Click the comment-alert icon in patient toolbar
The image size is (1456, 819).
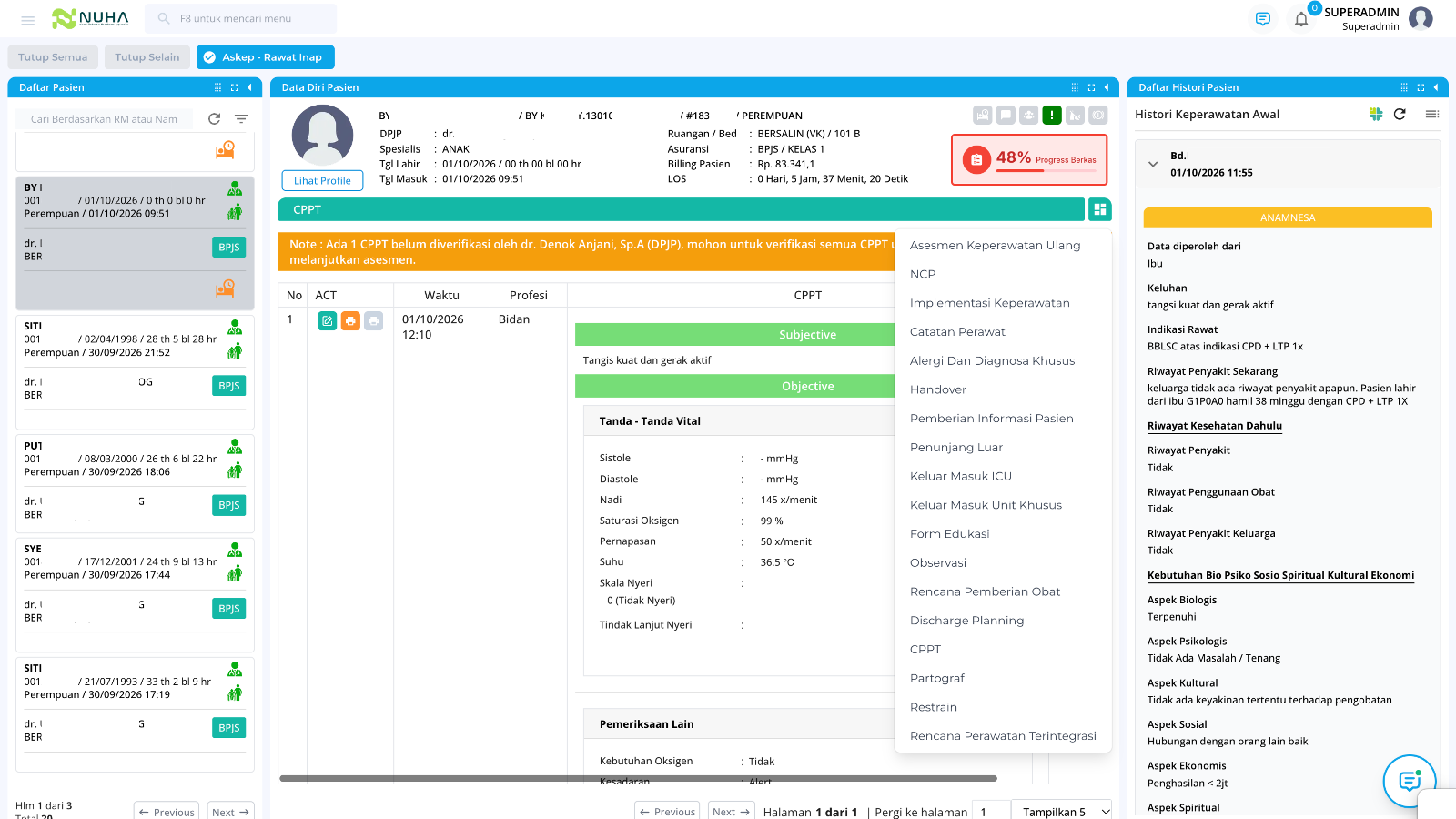tap(1006, 115)
